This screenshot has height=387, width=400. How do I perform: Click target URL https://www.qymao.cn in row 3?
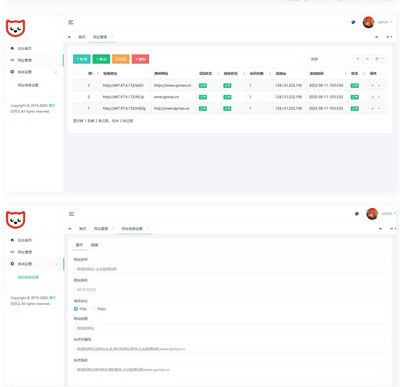pos(172,85)
